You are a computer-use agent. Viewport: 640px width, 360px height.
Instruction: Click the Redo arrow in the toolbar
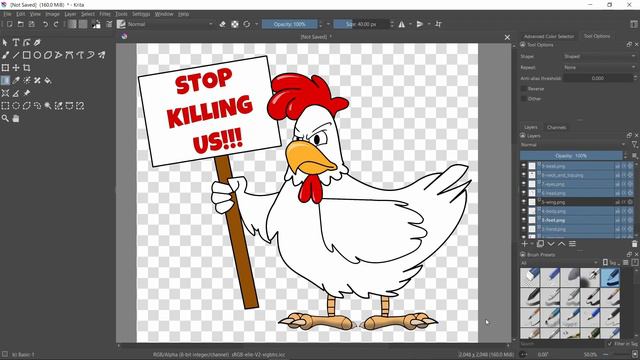click(56, 24)
